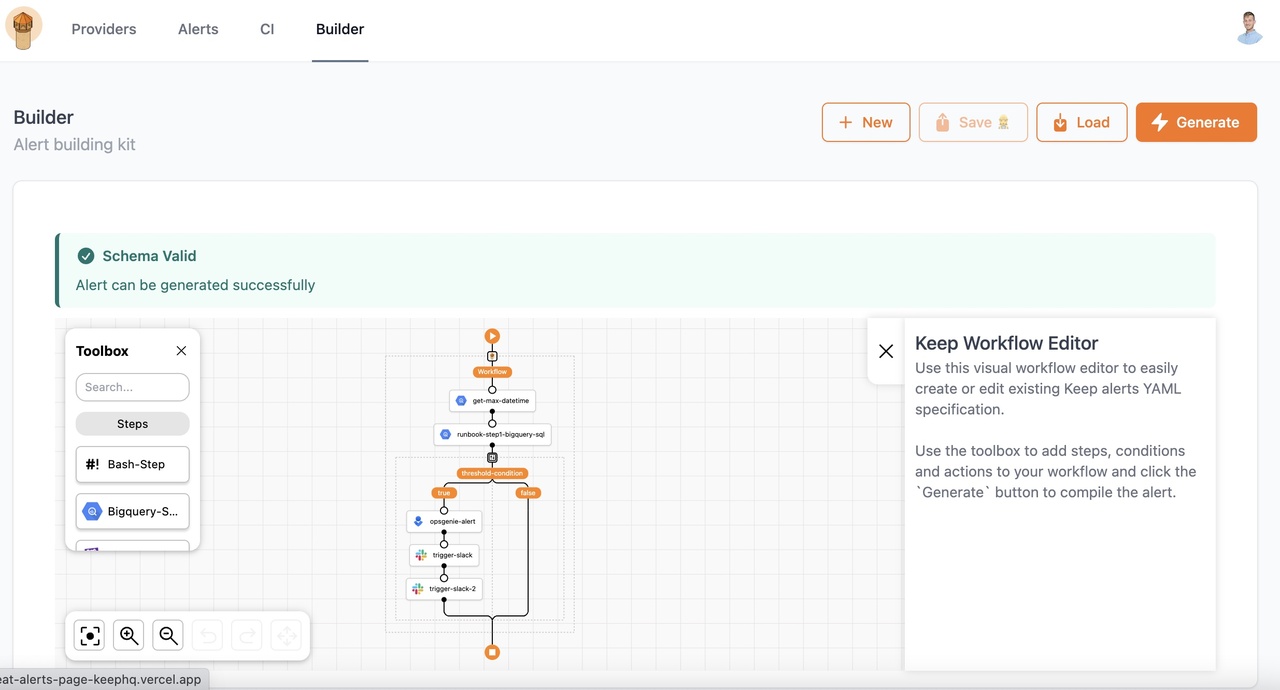The height and width of the screenshot is (690, 1280).
Task: Open the Keep logo home icon
Action: 24,28
